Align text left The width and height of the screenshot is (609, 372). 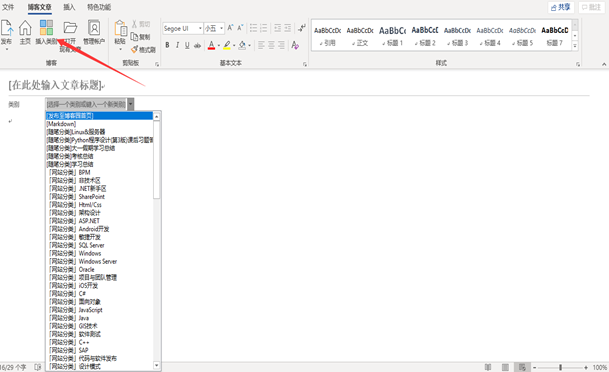pyautogui.click(x=261, y=45)
